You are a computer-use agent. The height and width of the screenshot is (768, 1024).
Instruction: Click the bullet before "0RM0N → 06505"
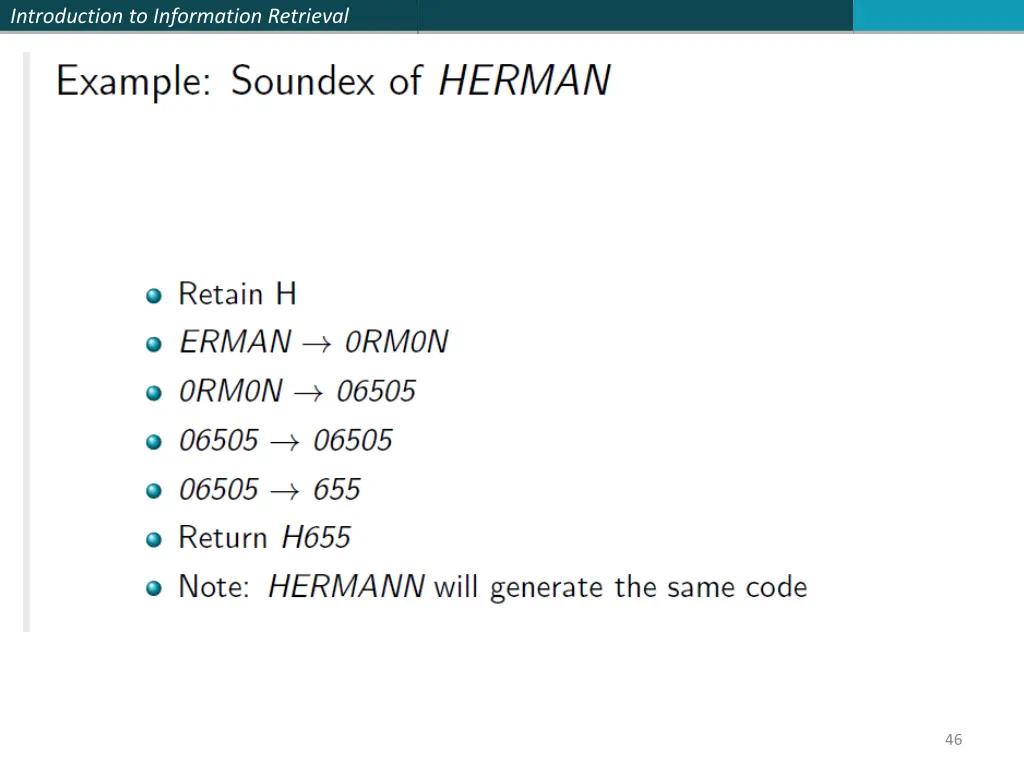(153, 393)
